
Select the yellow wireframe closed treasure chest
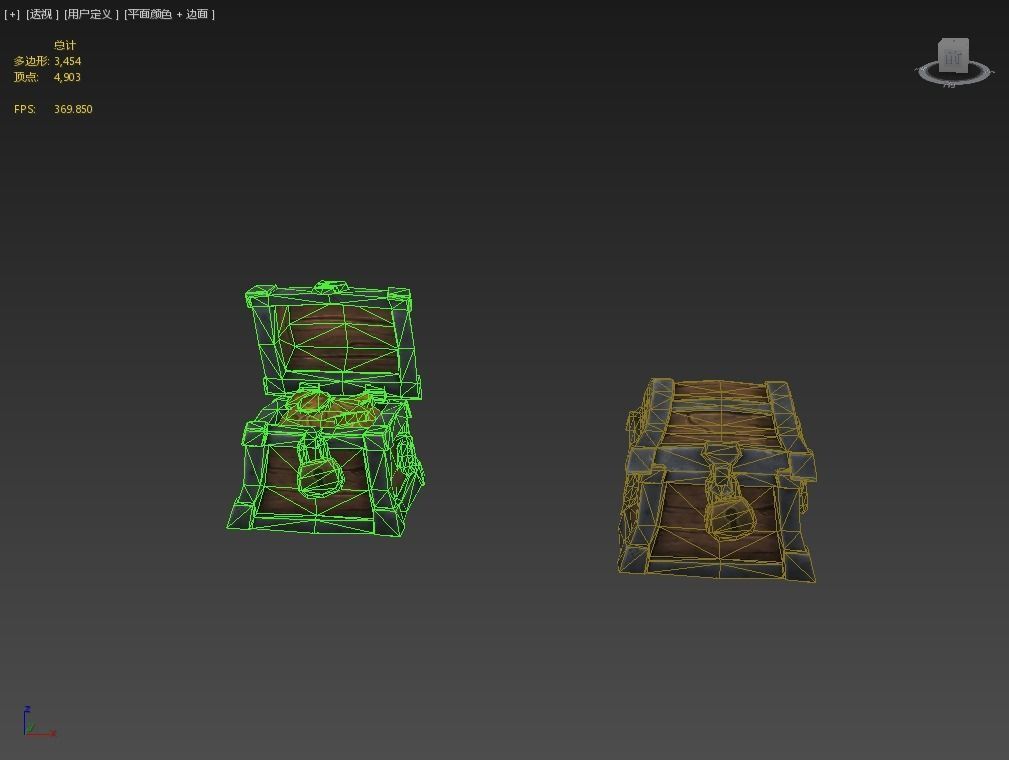(717, 480)
